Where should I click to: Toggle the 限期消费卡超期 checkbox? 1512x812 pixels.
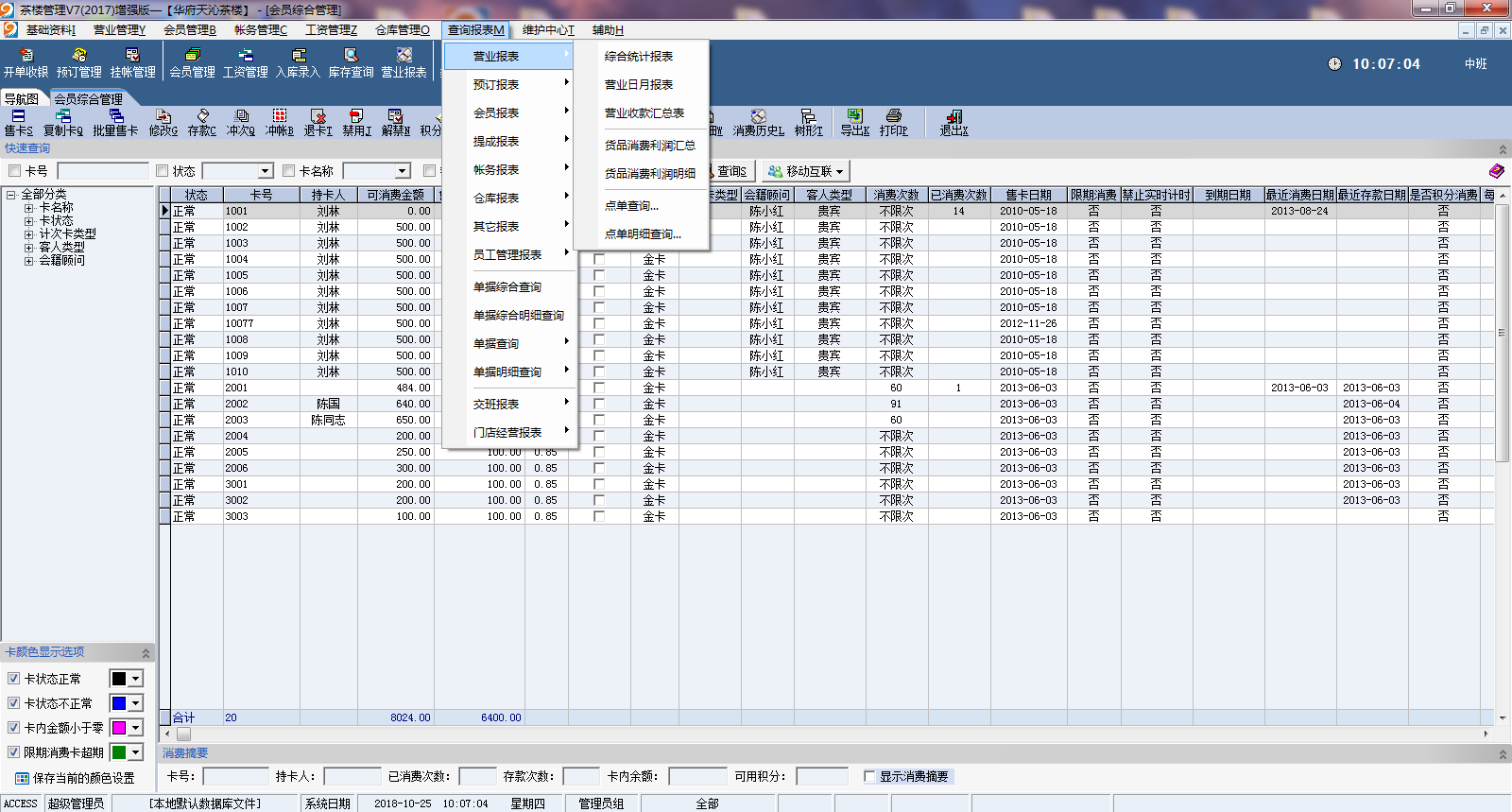(14, 752)
